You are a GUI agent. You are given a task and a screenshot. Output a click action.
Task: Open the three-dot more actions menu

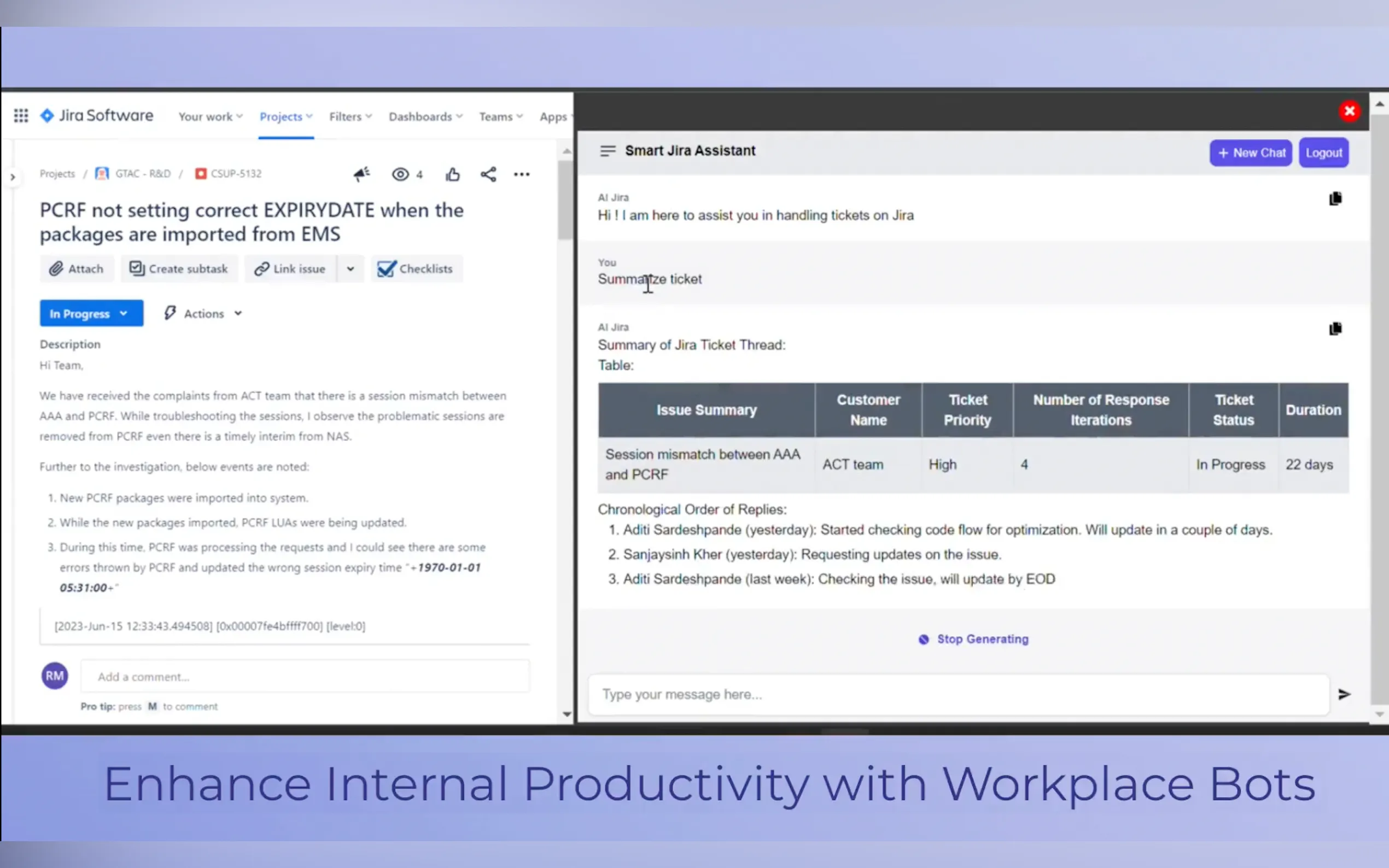pos(521,174)
